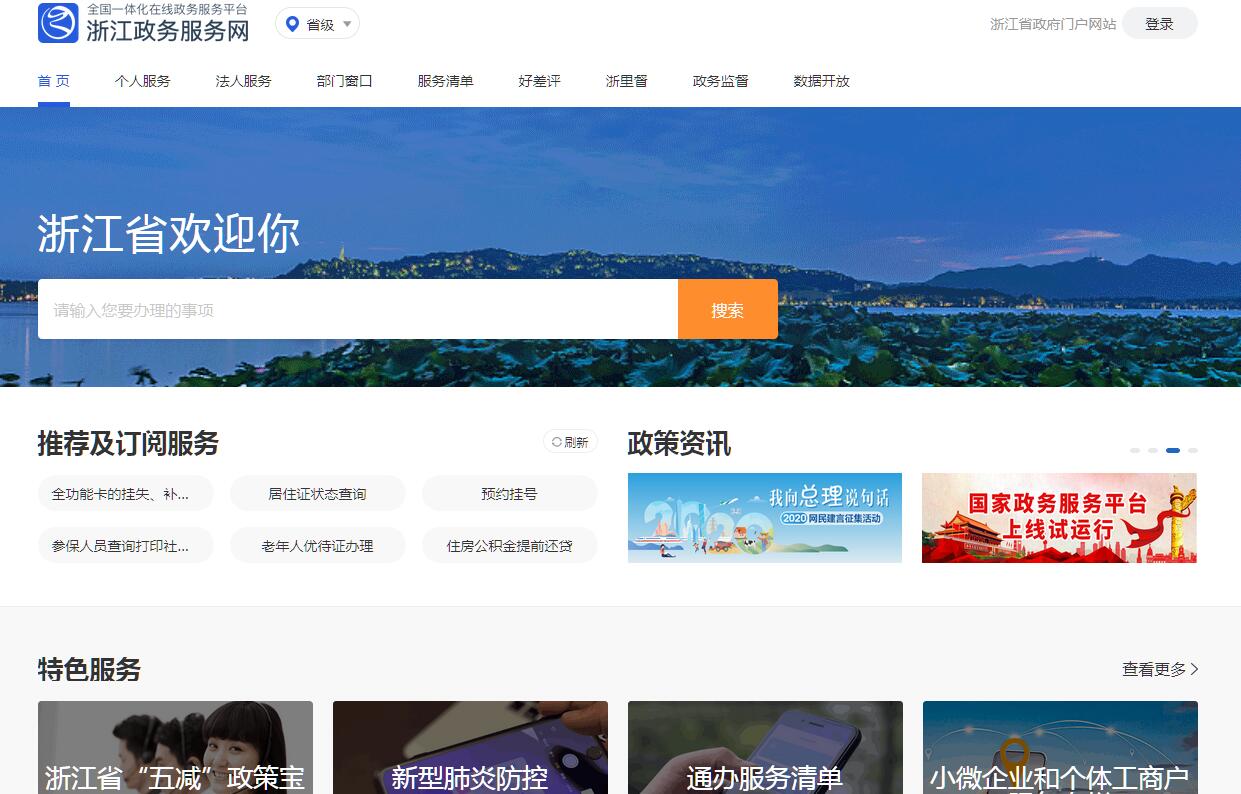Open the 新型肺炎防控 card

(x=470, y=748)
